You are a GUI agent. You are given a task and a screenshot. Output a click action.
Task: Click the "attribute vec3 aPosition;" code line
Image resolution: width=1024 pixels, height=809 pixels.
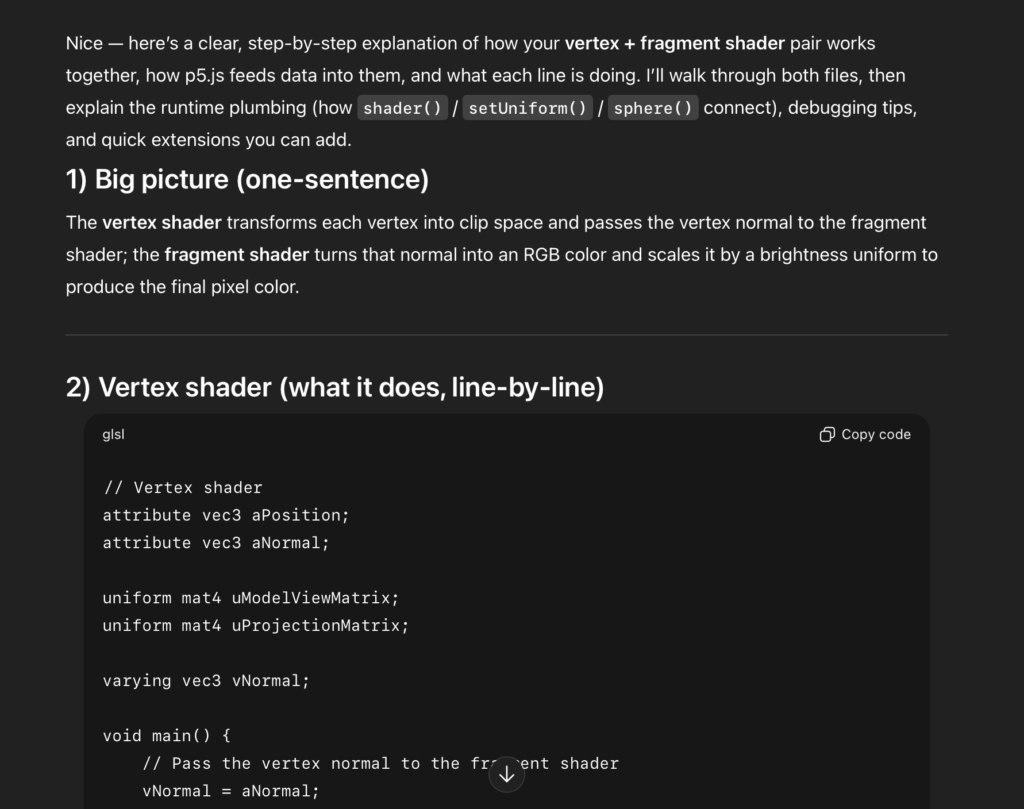point(226,515)
